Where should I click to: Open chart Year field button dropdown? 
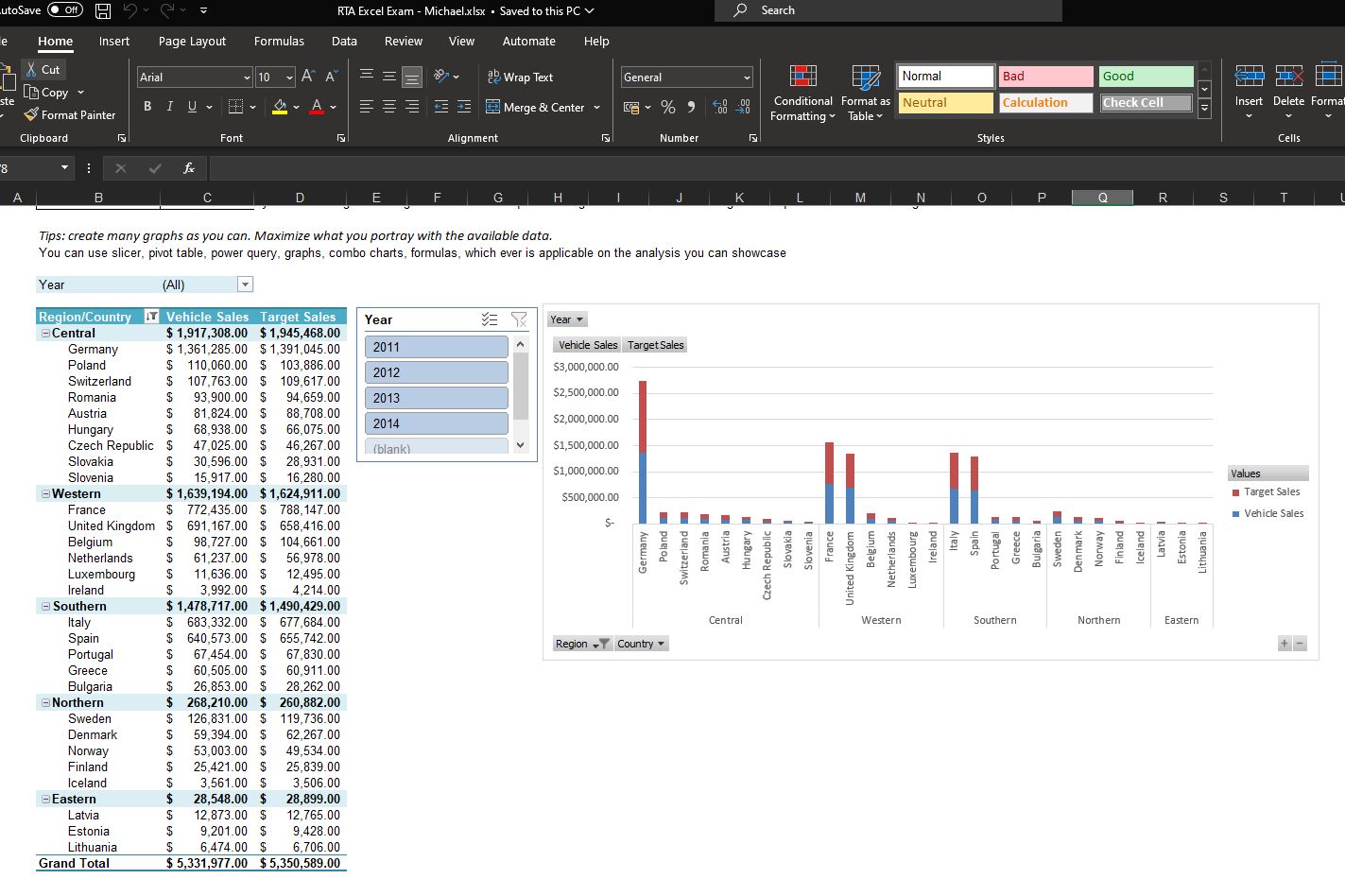tap(567, 319)
